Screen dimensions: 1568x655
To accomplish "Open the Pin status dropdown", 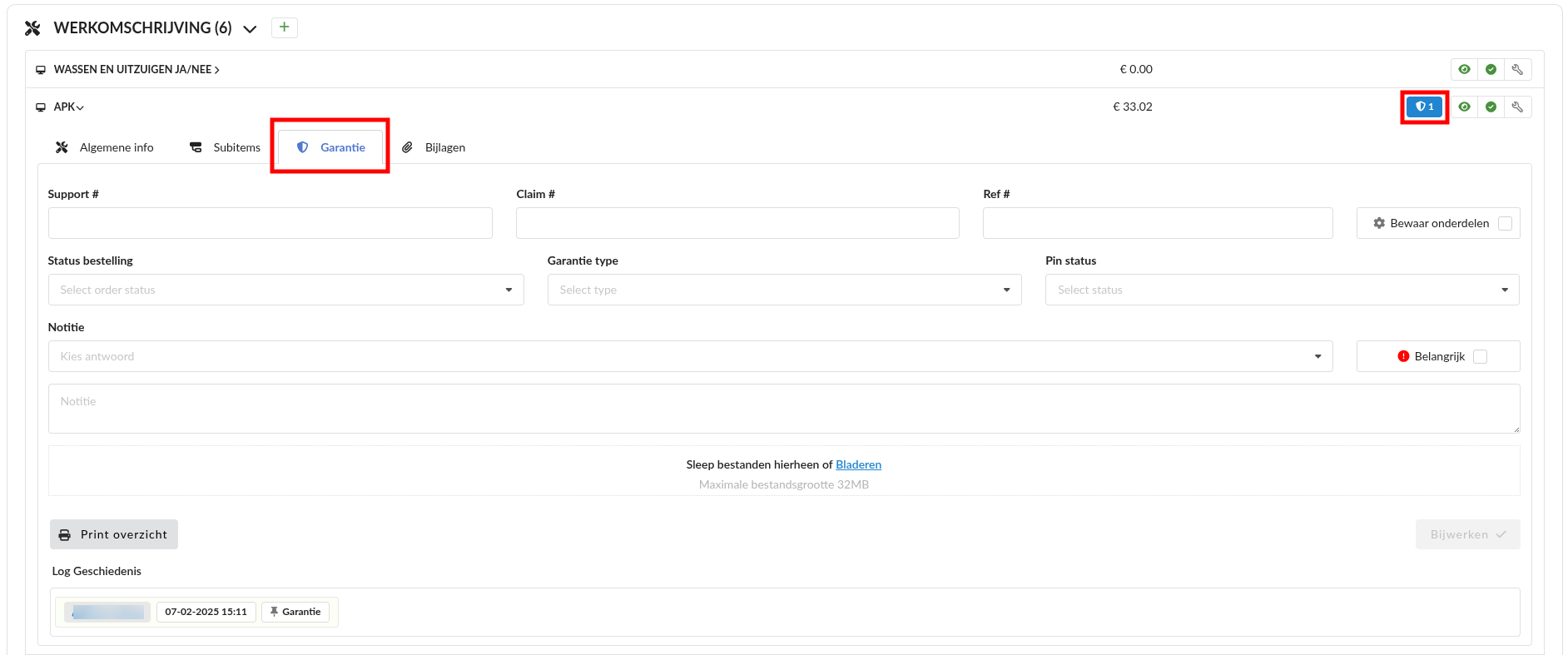I will coord(1282,290).
